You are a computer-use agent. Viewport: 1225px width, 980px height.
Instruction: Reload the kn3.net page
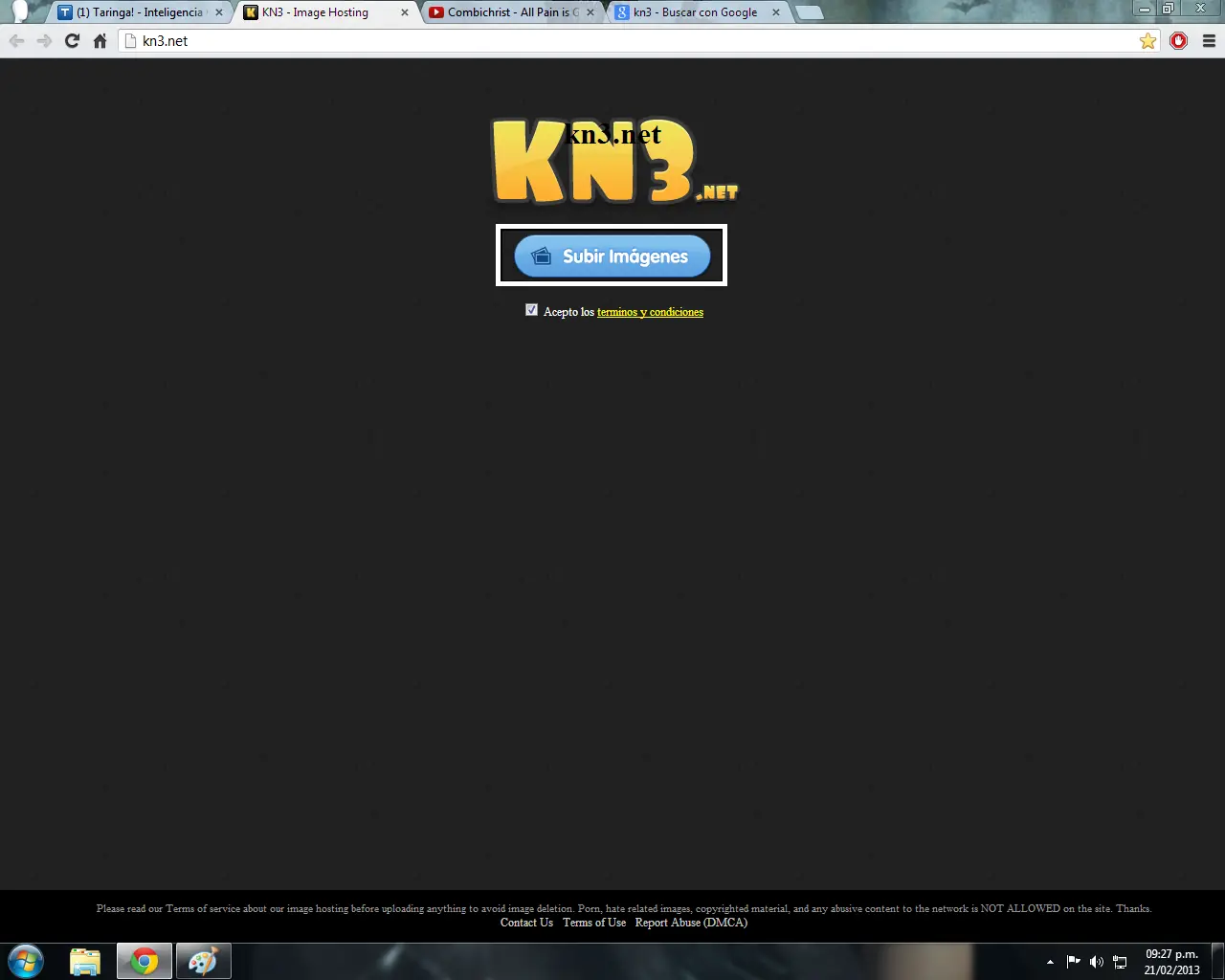[x=72, y=41]
